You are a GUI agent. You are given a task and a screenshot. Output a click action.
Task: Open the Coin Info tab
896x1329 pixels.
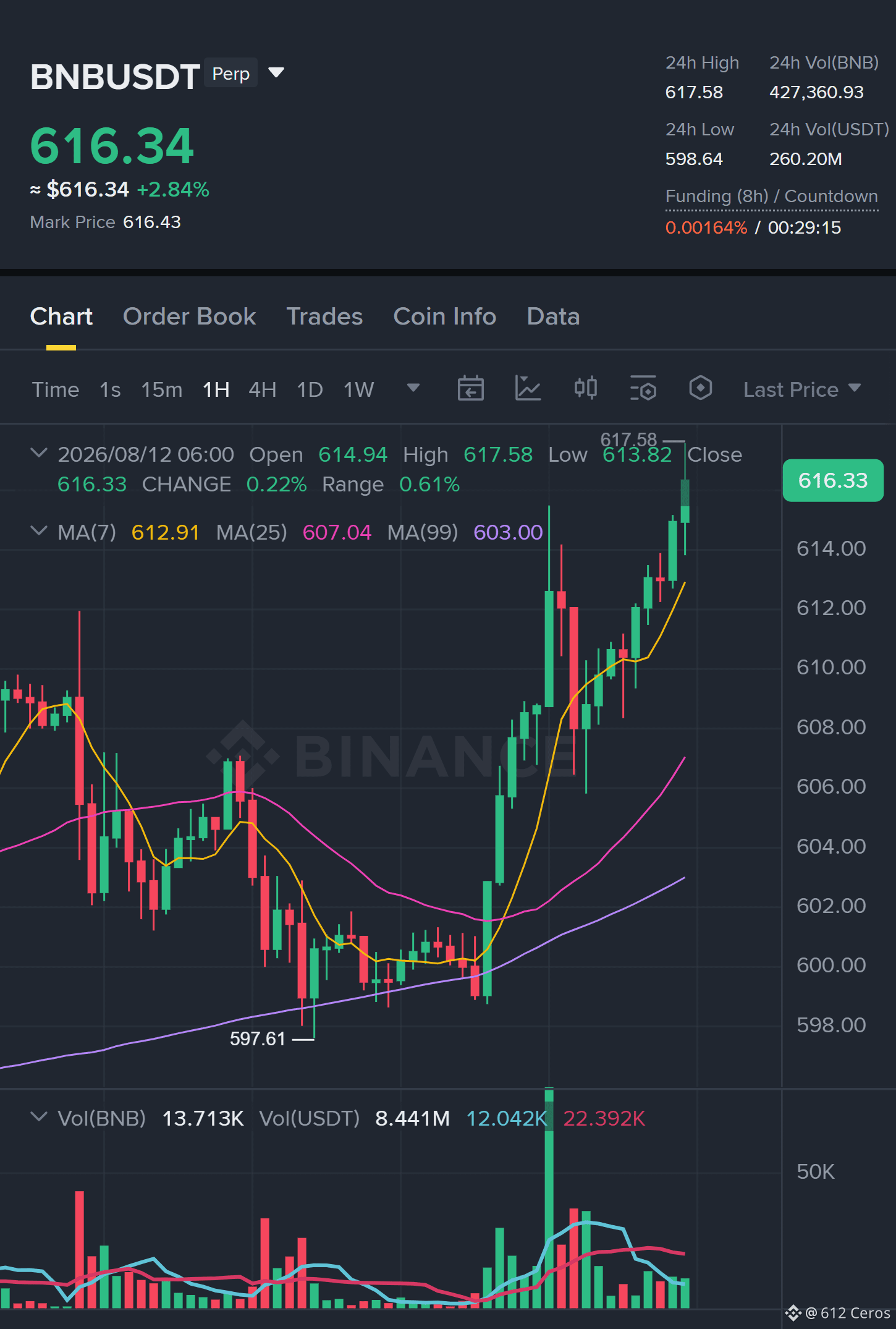click(x=445, y=316)
